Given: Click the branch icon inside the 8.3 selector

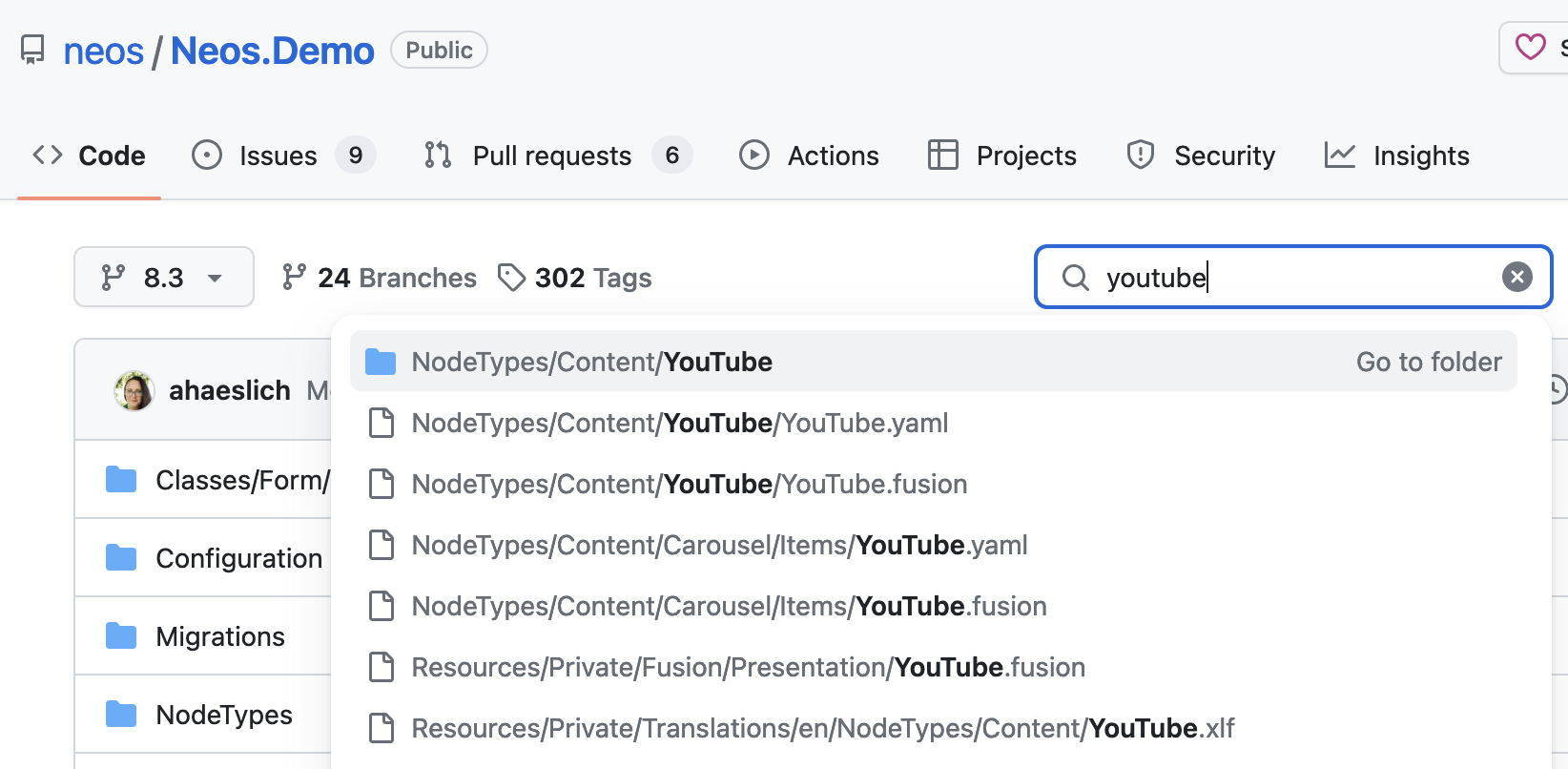Looking at the screenshot, I should coord(113,278).
